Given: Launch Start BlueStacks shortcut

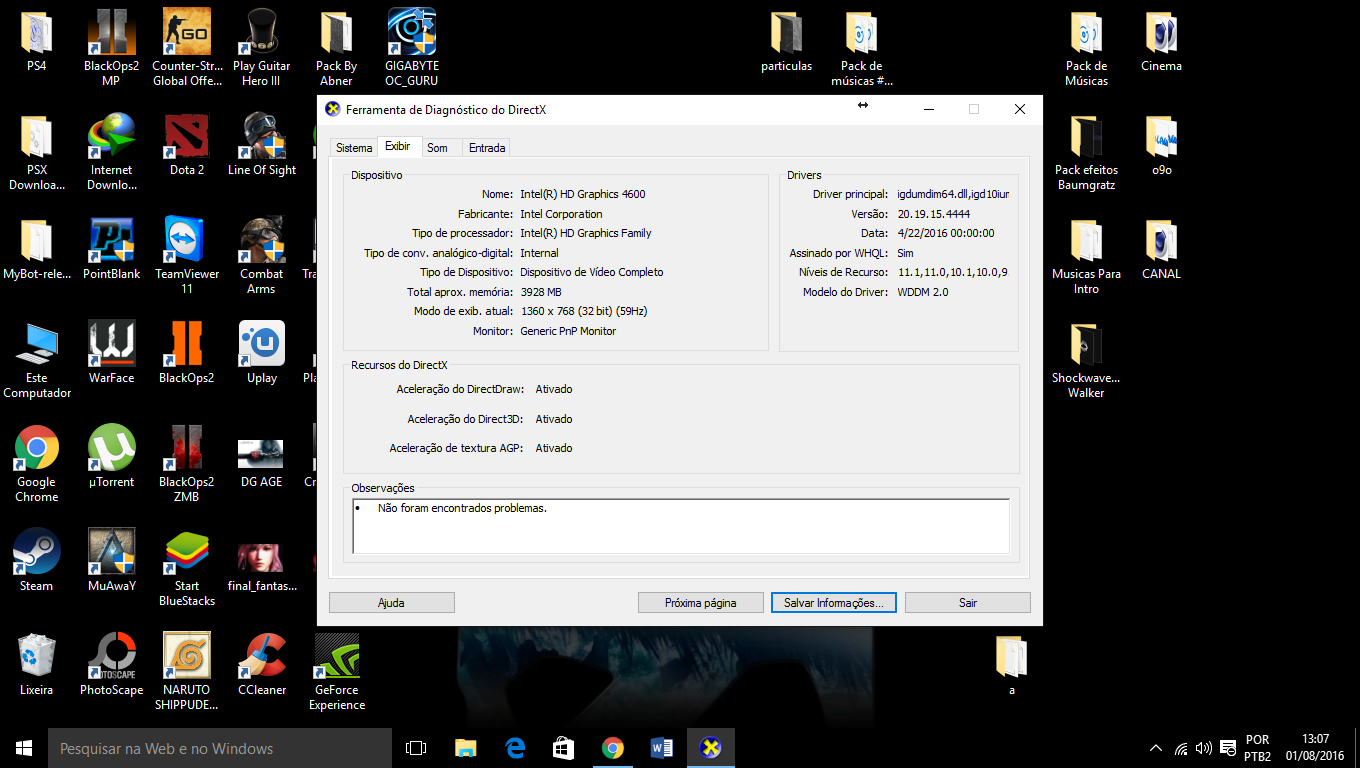Looking at the screenshot, I should (x=187, y=568).
